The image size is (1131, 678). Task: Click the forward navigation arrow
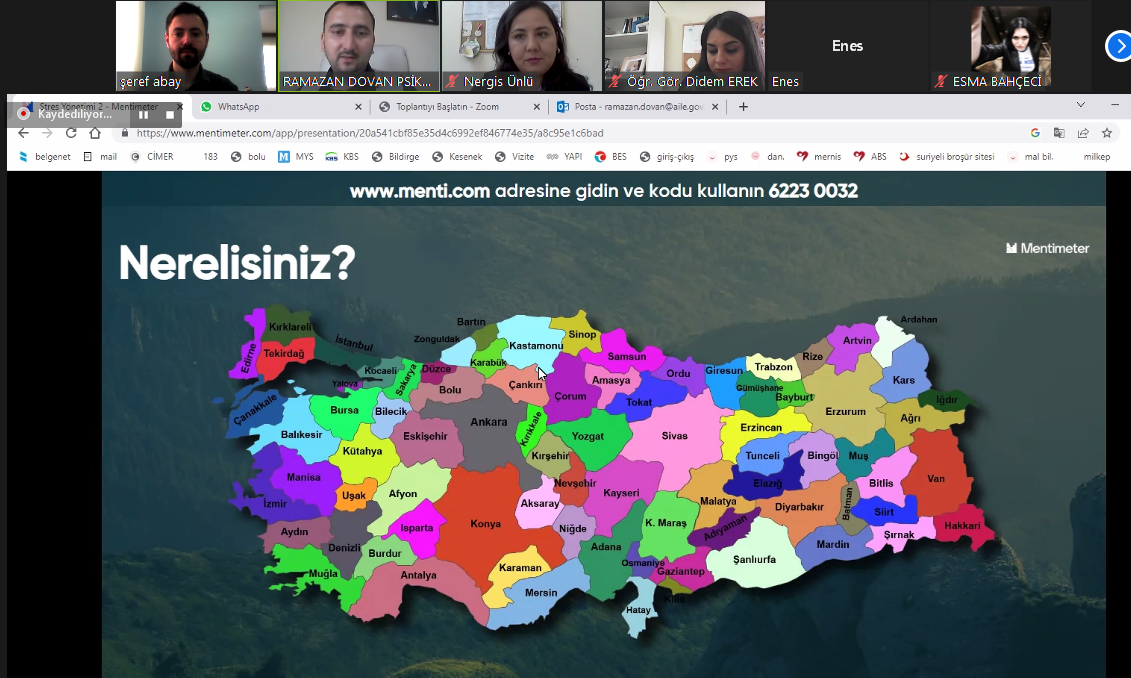pos(47,133)
